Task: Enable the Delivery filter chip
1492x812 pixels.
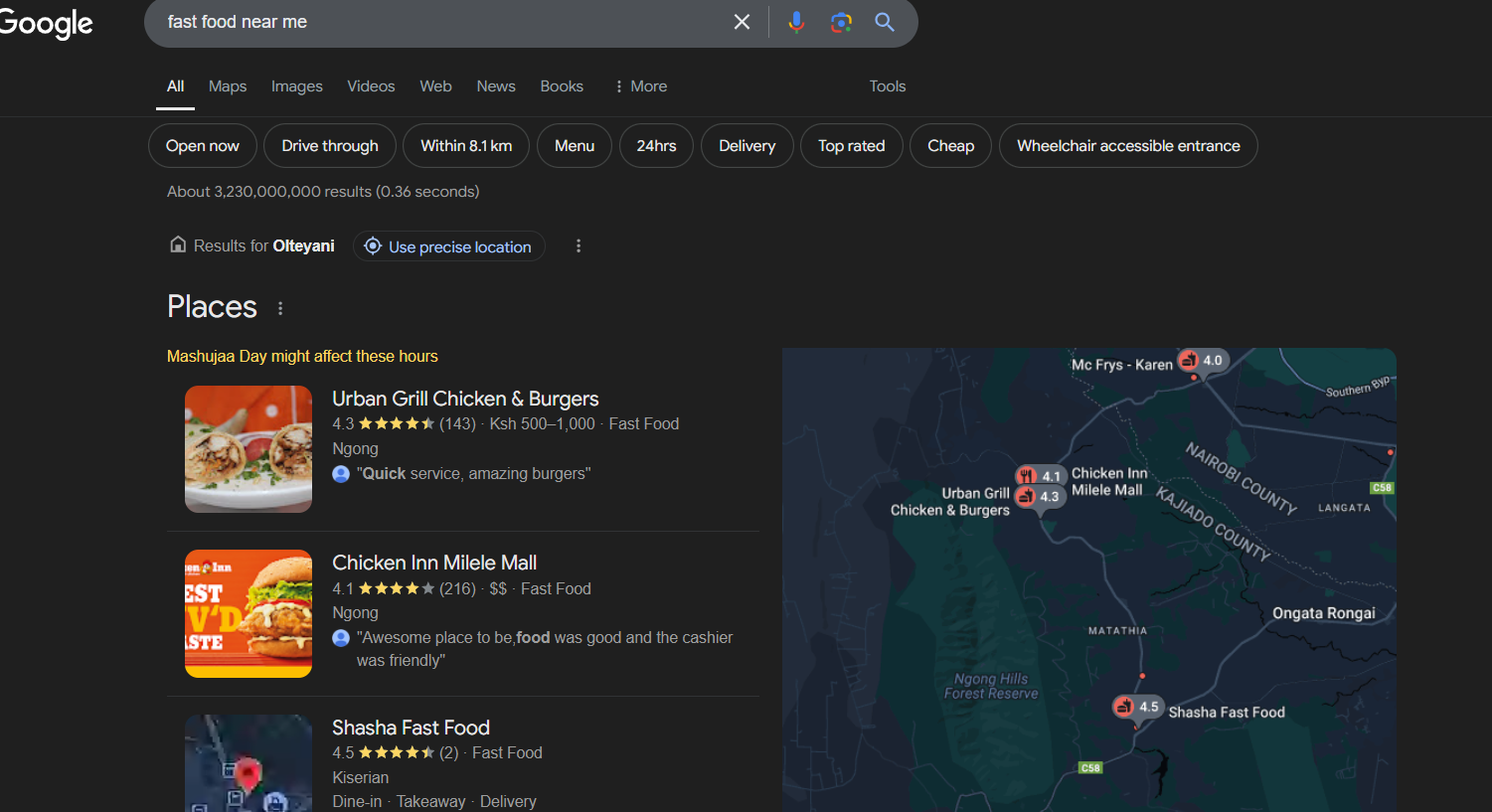Action: [746, 146]
